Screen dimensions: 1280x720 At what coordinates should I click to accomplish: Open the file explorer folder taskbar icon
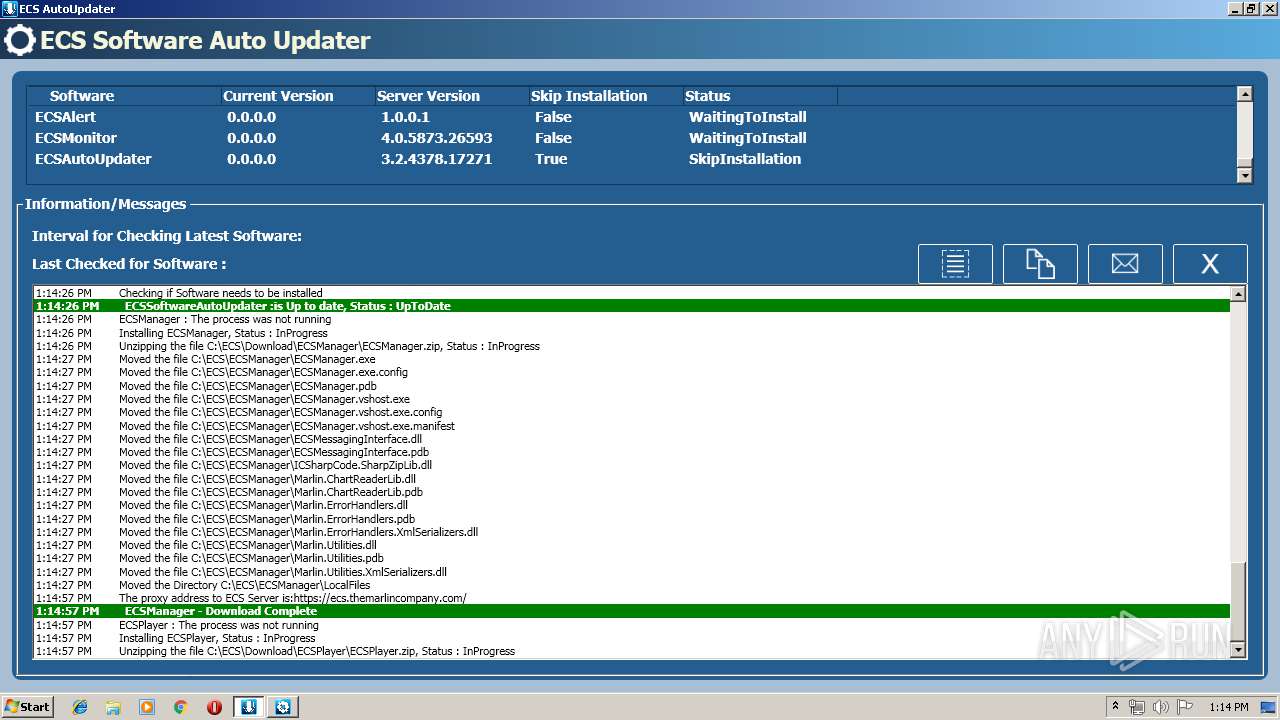coord(113,707)
